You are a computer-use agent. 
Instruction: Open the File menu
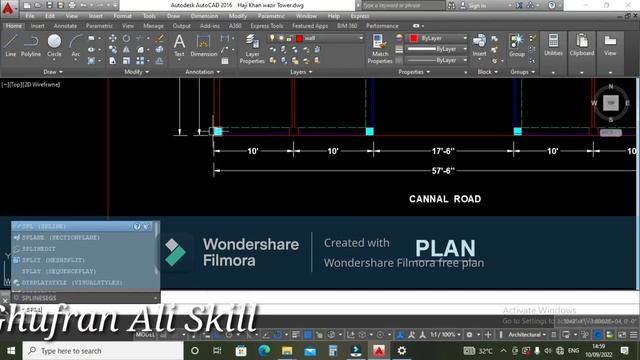point(30,16)
